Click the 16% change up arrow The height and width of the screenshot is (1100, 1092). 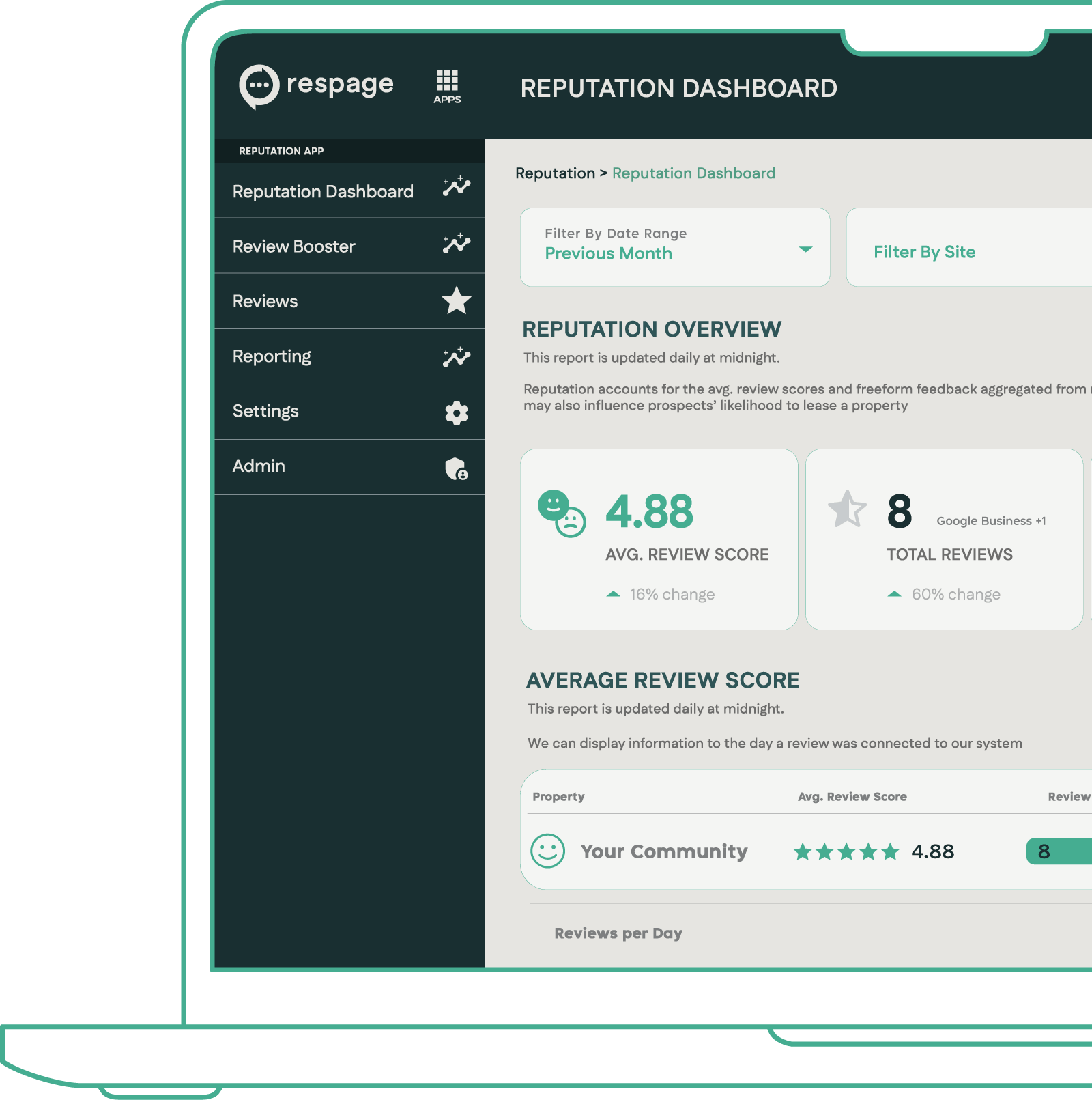point(614,594)
